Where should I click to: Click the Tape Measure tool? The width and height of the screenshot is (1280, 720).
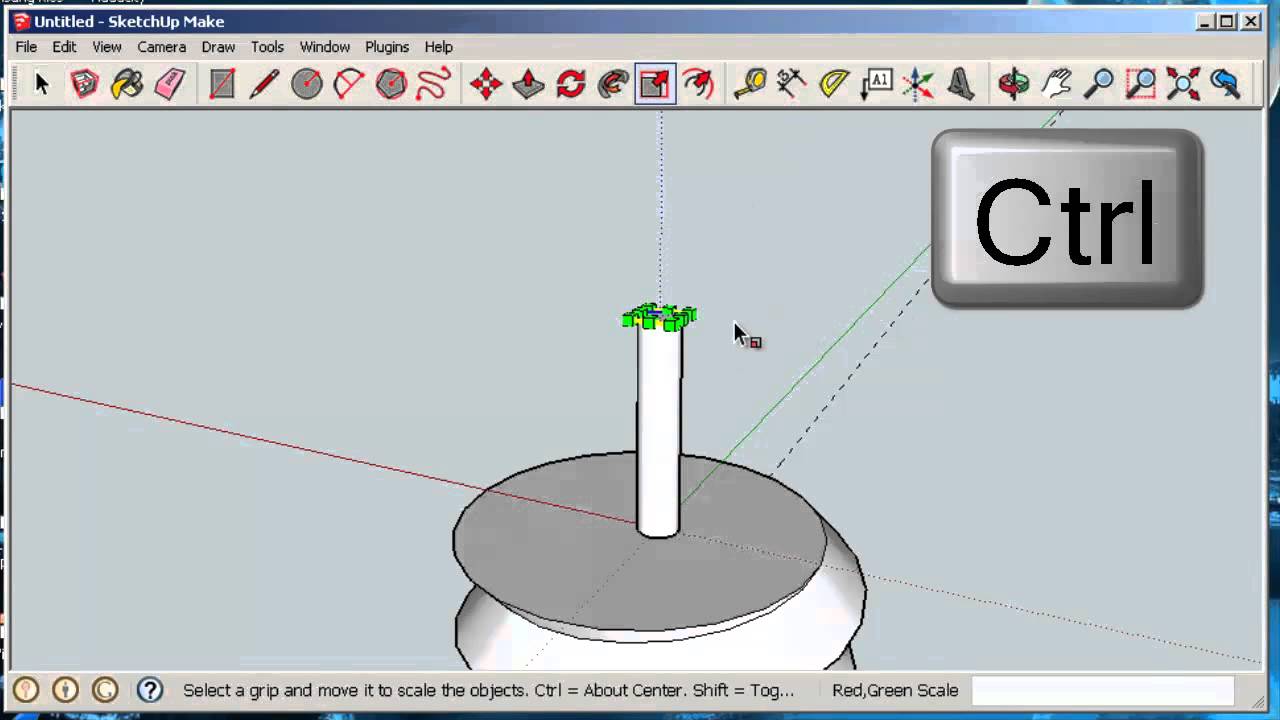(749, 84)
